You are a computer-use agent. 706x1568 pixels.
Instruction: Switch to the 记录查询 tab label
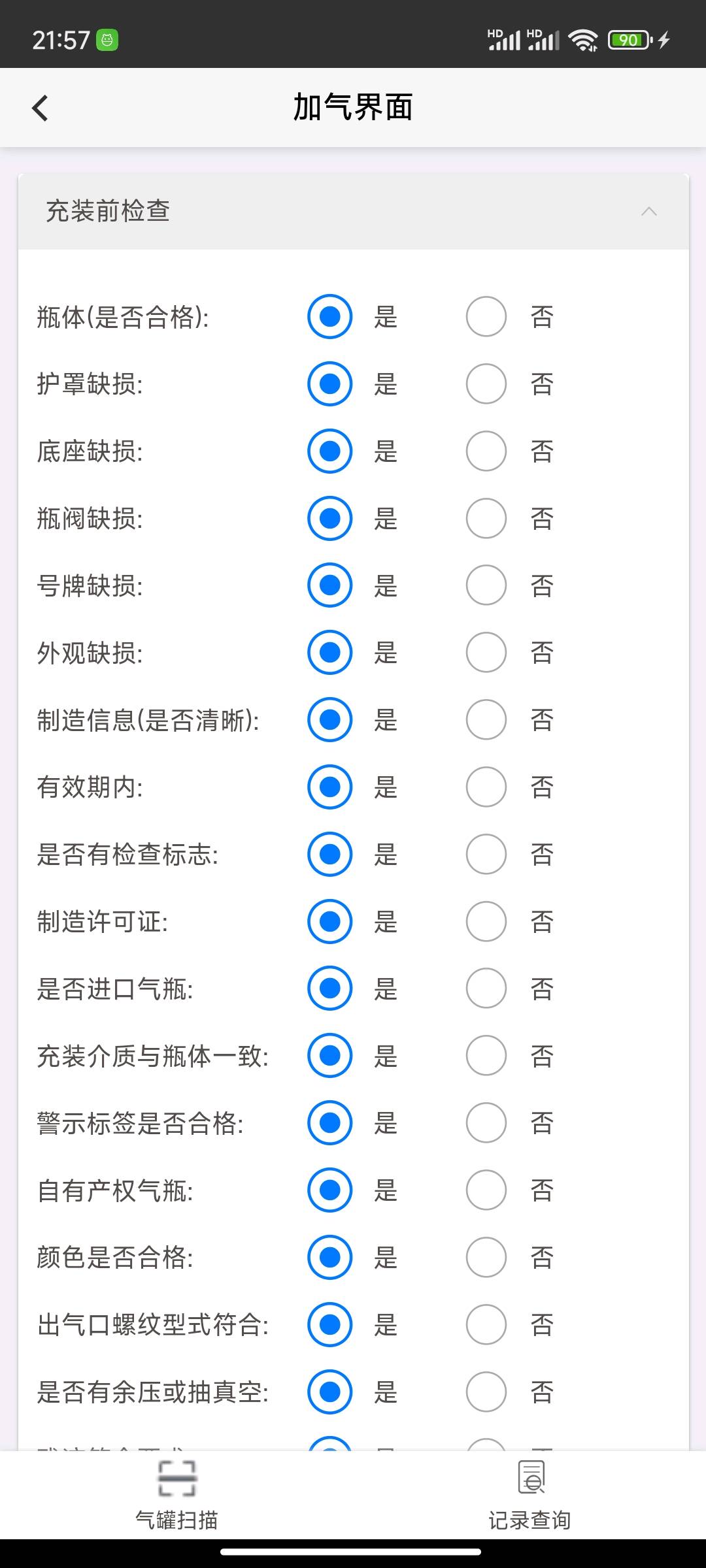coord(529,1520)
